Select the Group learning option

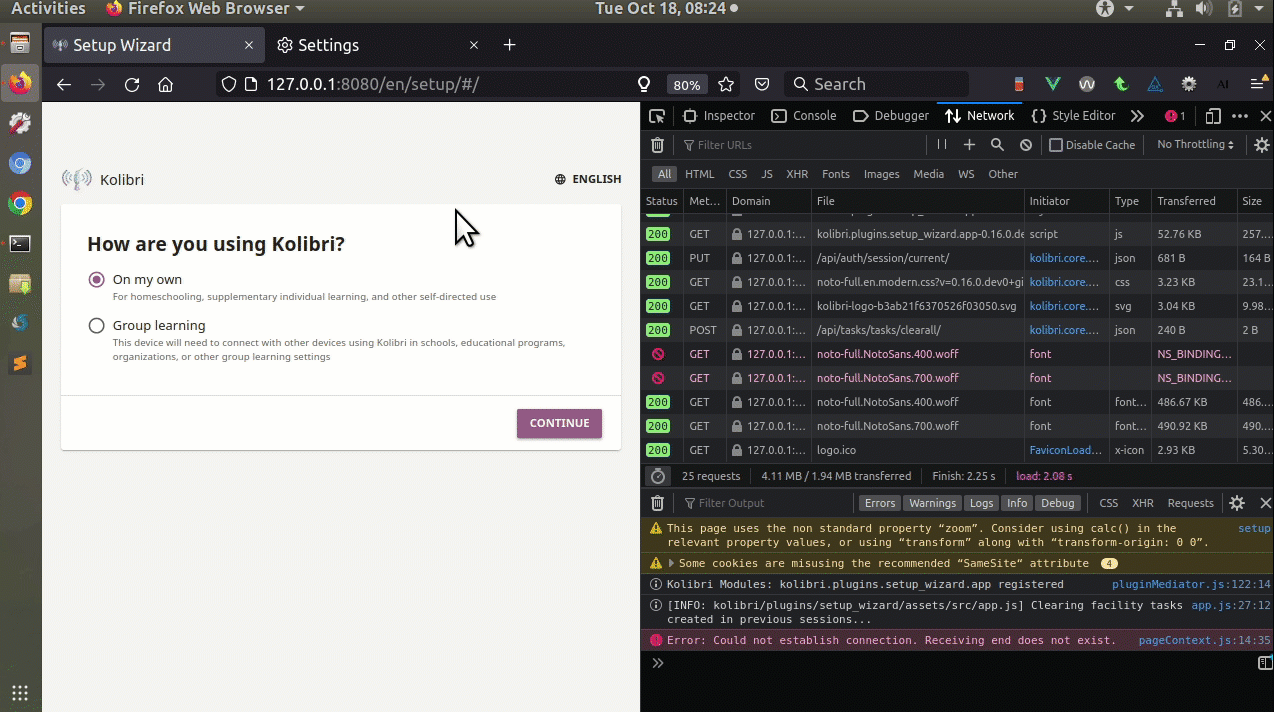coord(96,326)
